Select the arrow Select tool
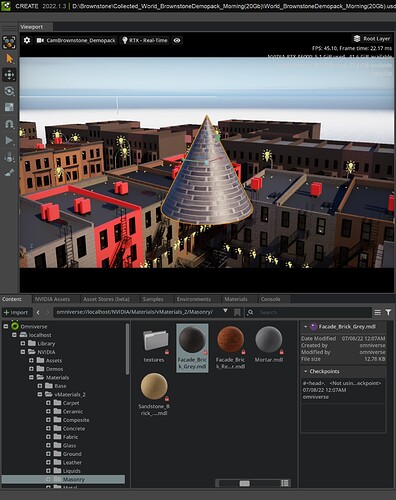The height and width of the screenshot is (500, 396). [x=9, y=59]
